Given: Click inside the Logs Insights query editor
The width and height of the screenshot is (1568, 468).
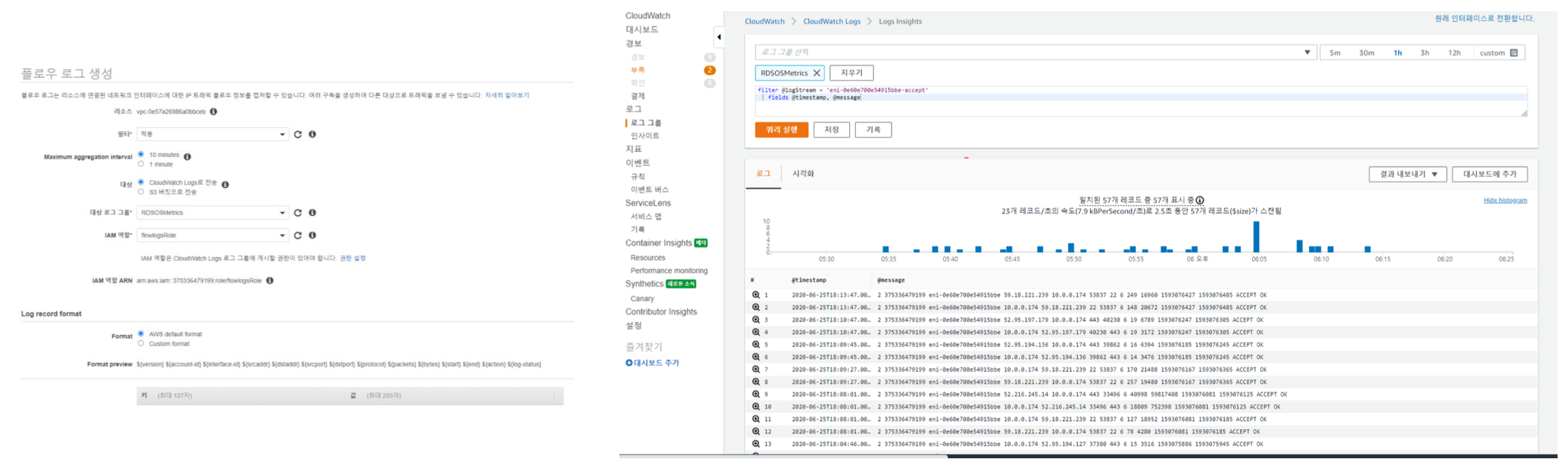Looking at the screenshot, I should (x=1141, y=101).
